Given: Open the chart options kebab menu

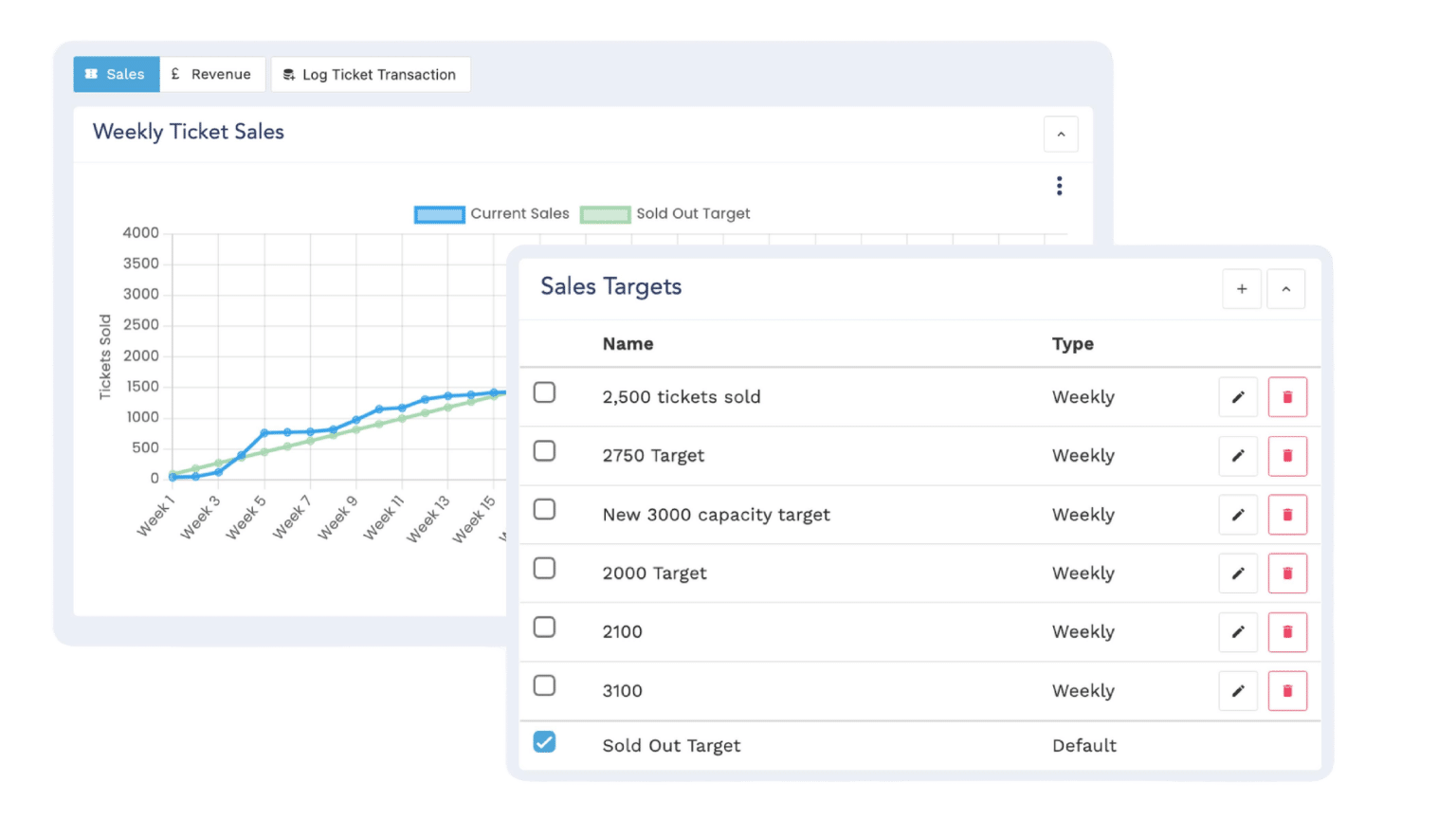Looking at the screenshot, I should click(1059, 186).
